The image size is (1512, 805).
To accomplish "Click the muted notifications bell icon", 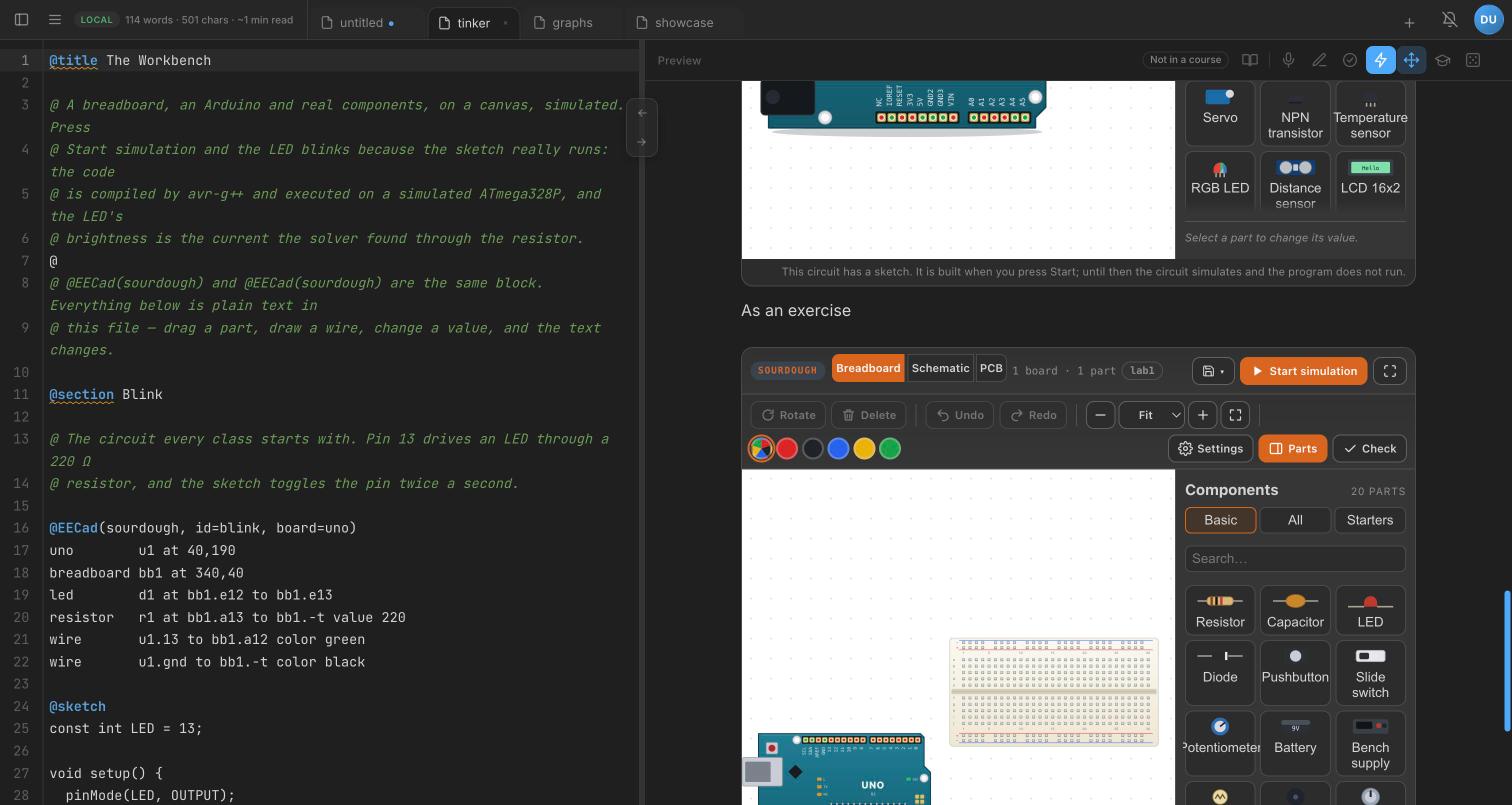I will [x=1449, y=20].
